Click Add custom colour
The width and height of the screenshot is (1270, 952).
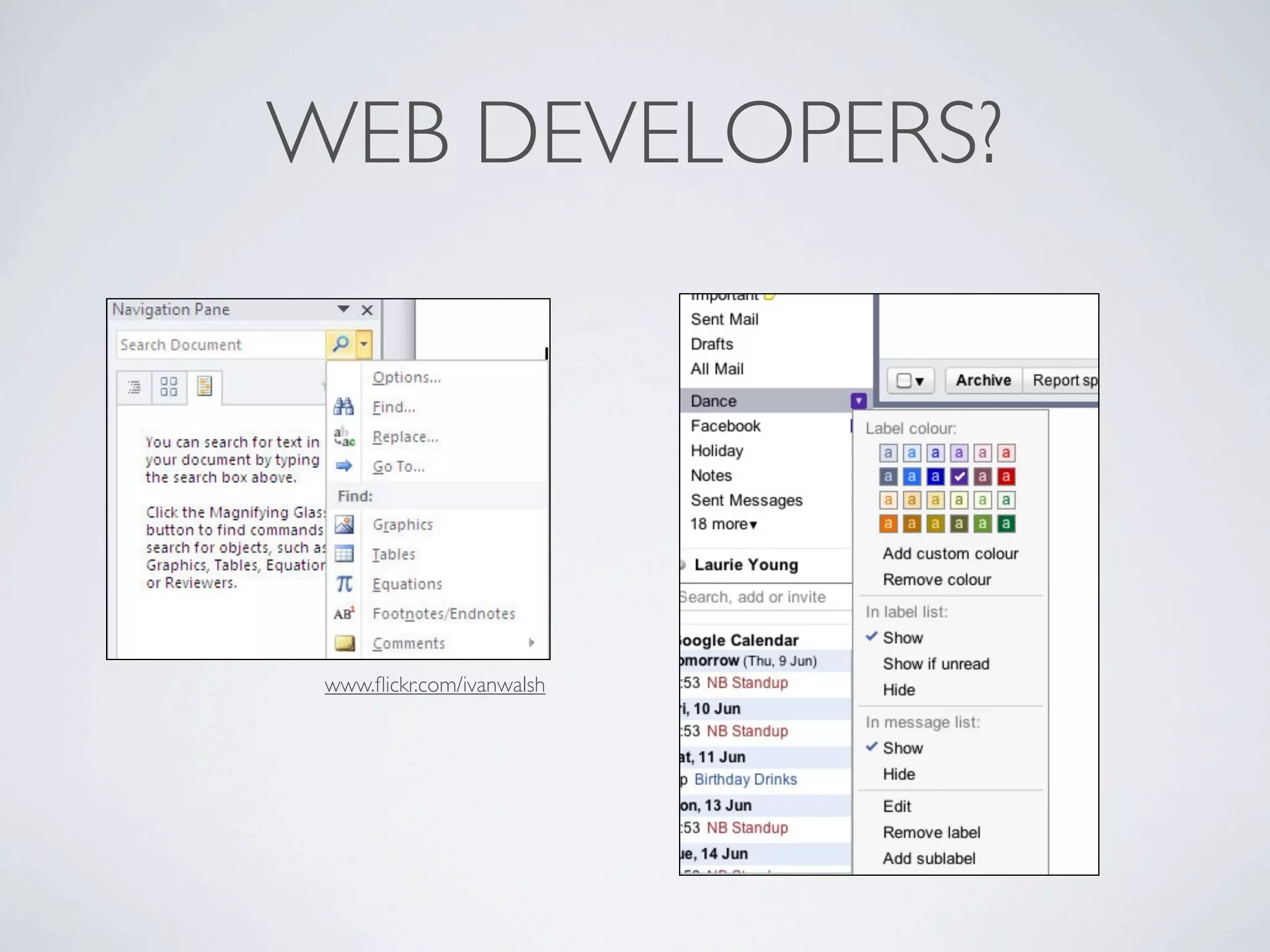(x=950, y=553)
